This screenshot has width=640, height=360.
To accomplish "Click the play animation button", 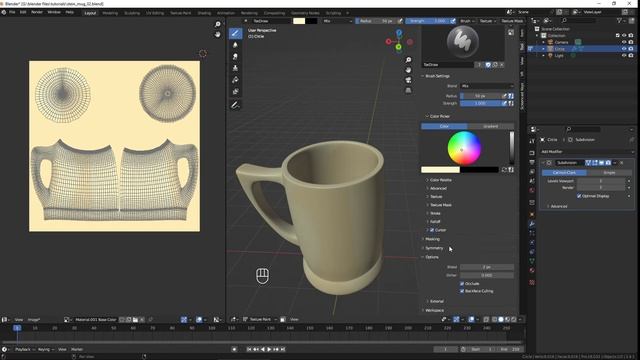I will point(269,349).
